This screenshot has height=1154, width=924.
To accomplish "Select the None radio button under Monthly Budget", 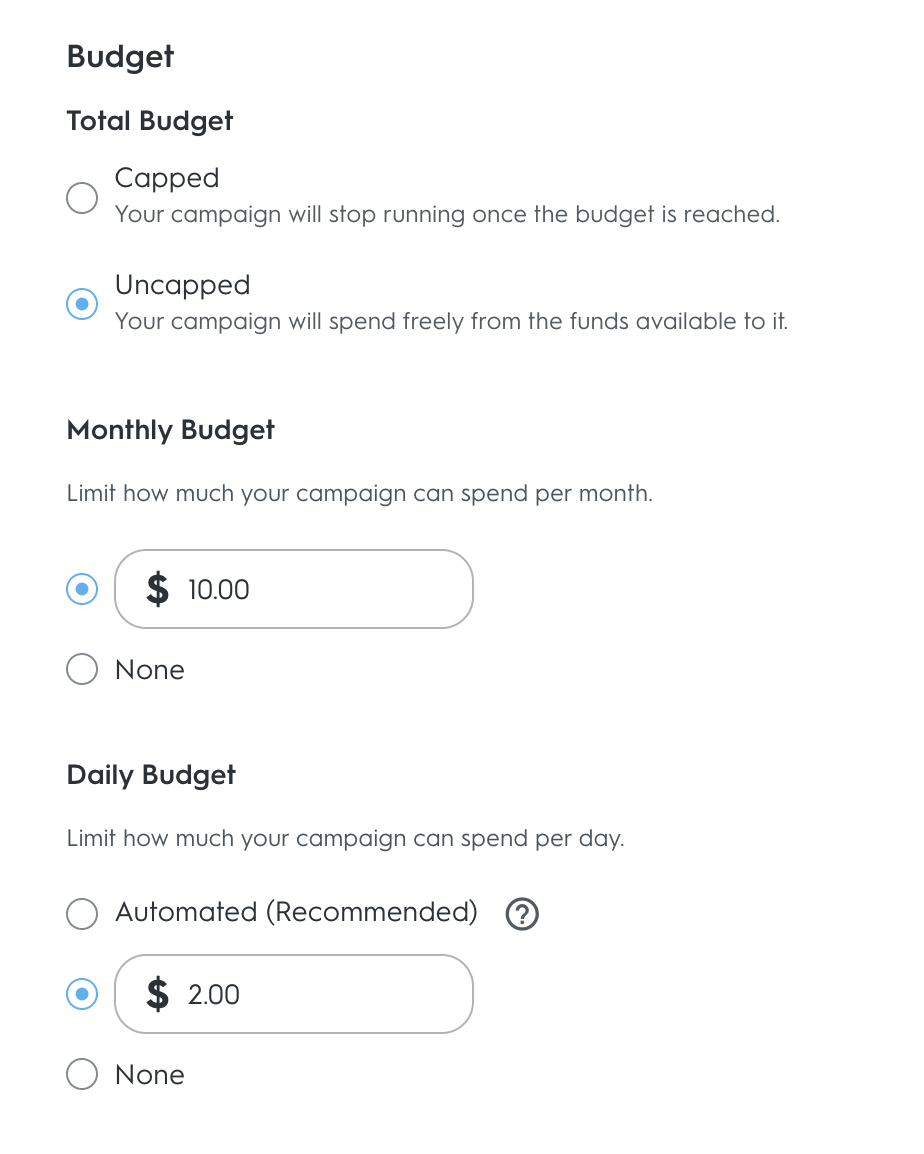I will tap(82, 669).
